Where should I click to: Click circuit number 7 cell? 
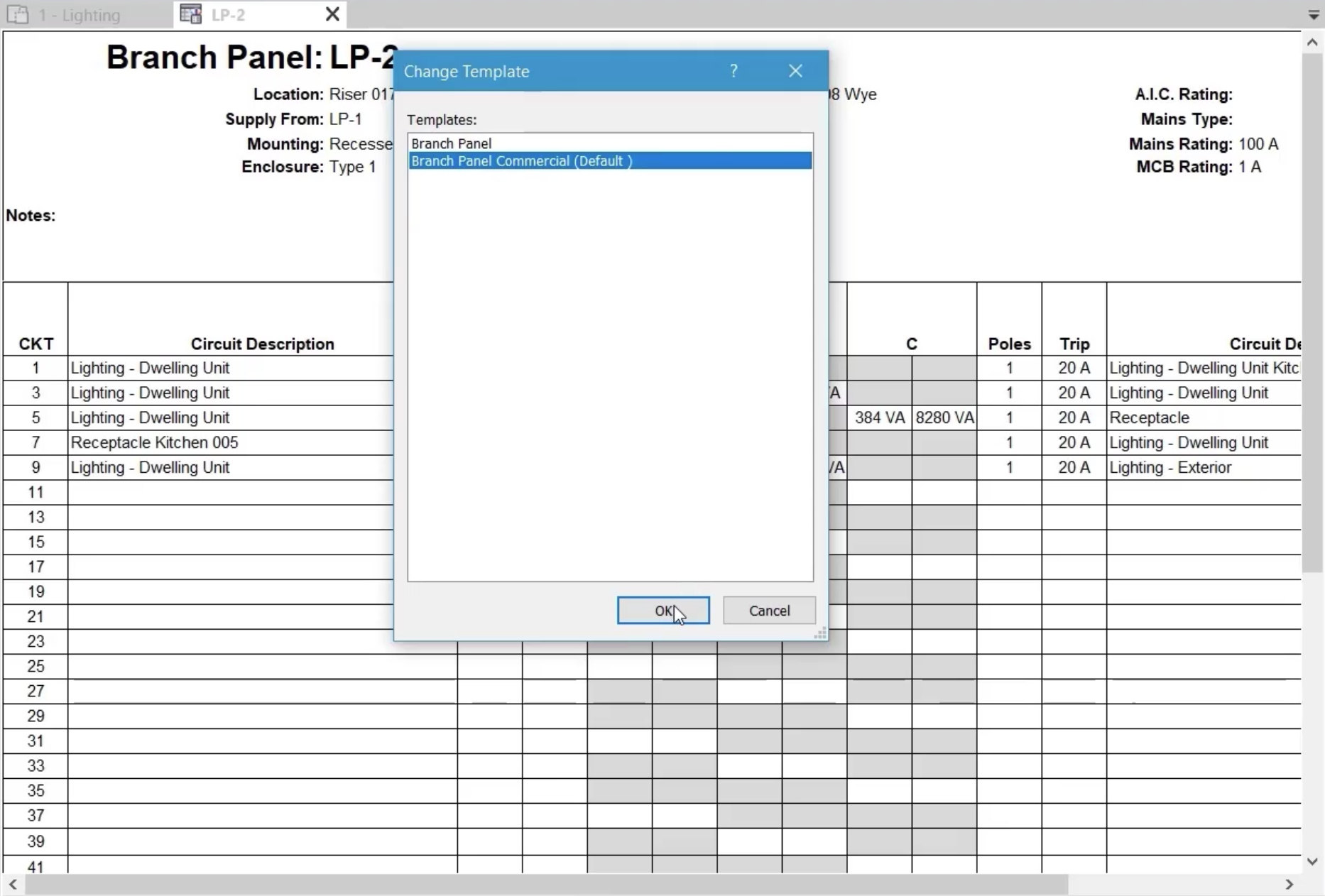point(36,442)
